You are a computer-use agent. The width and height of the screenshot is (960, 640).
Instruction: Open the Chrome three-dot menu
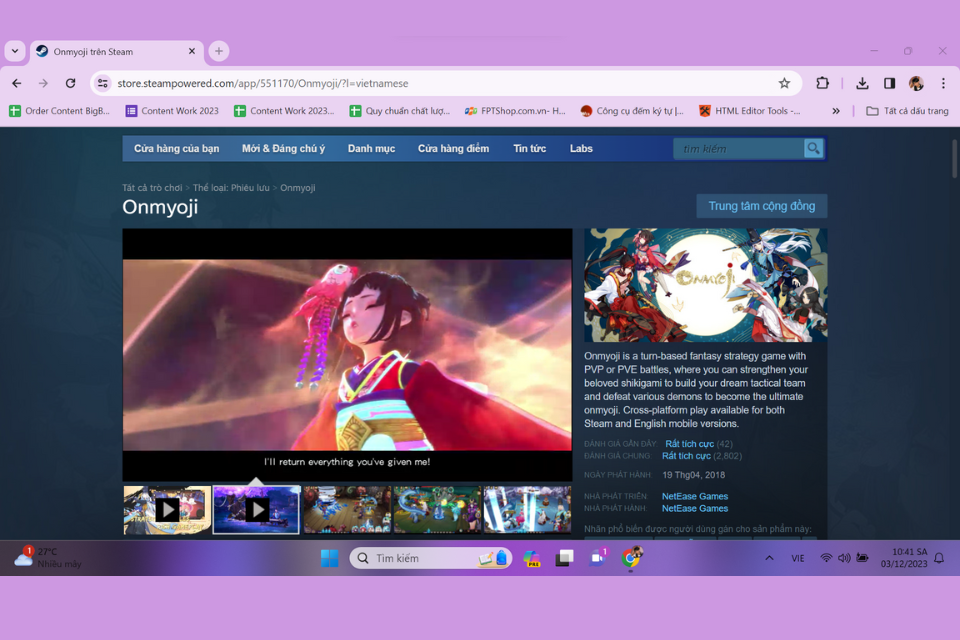943,83
